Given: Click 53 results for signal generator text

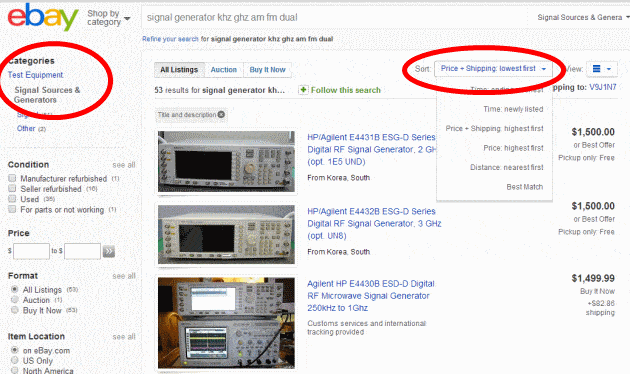Looking at the screenshot, I should tap(219, 90).
